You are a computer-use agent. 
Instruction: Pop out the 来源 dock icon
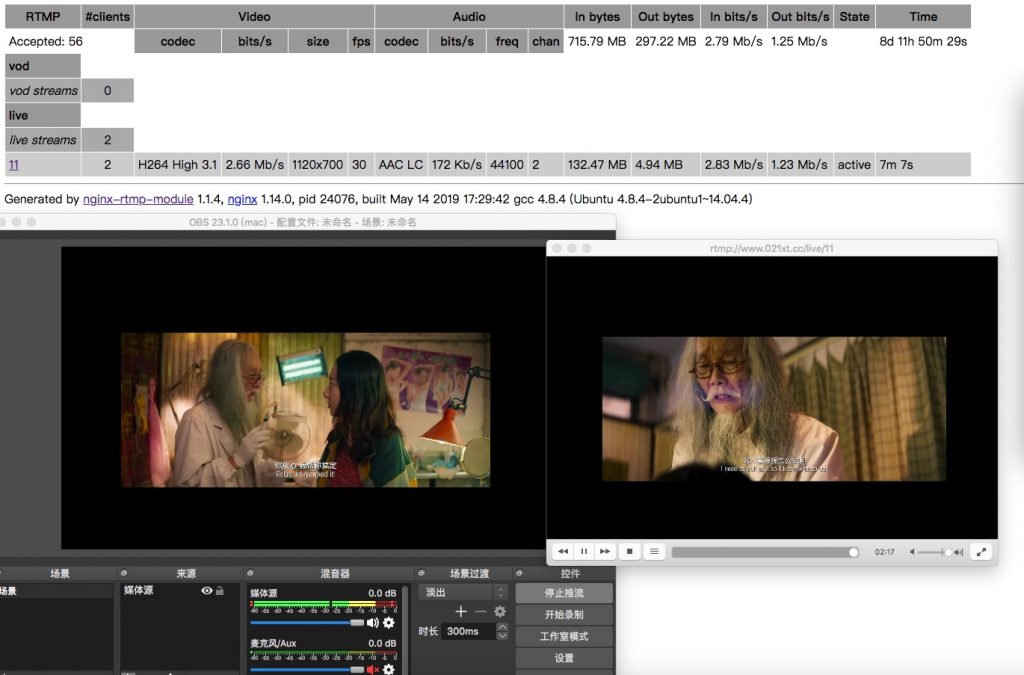[x=123, y=573]
